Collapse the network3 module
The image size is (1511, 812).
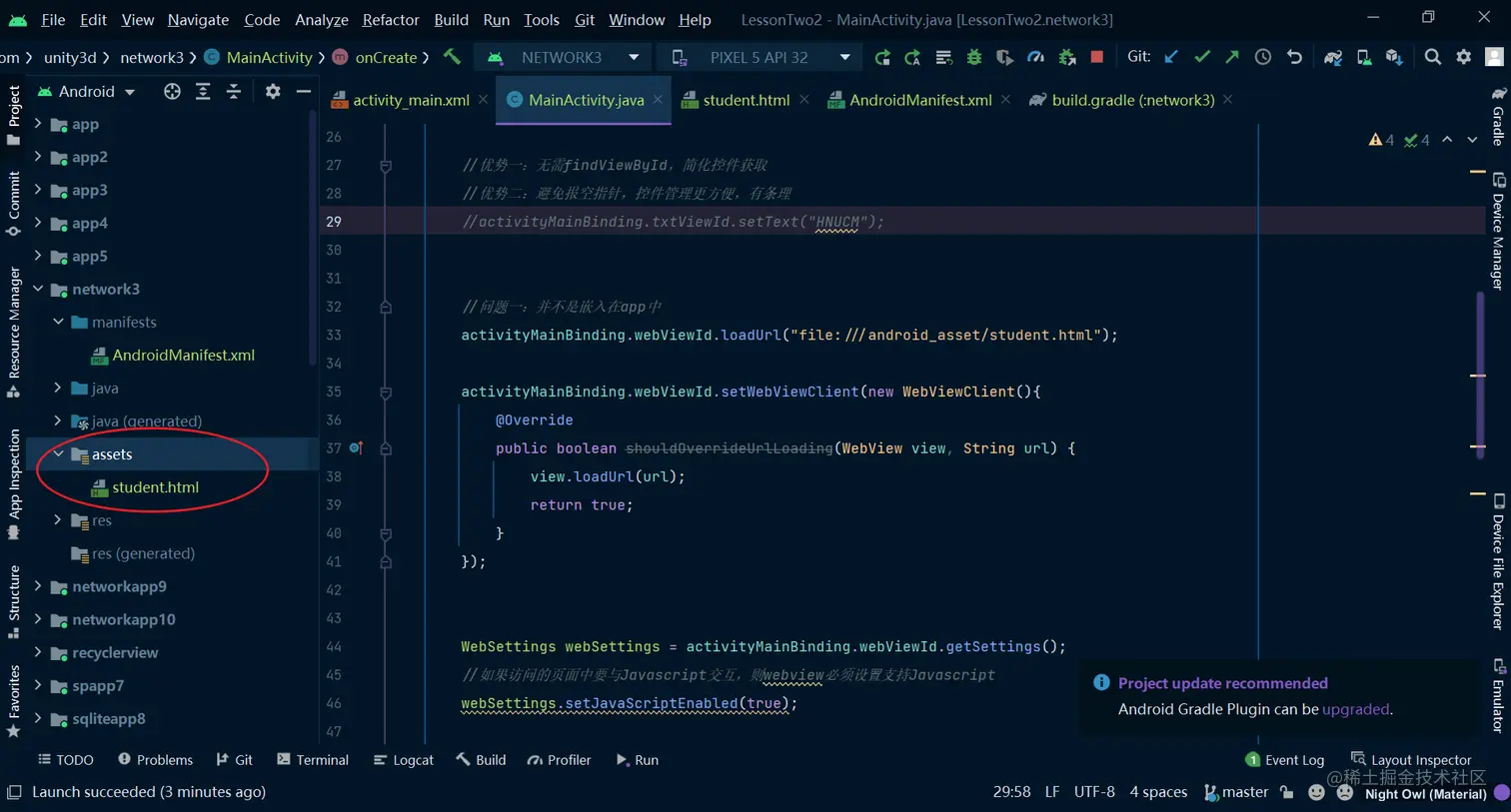tap(38, 289)
